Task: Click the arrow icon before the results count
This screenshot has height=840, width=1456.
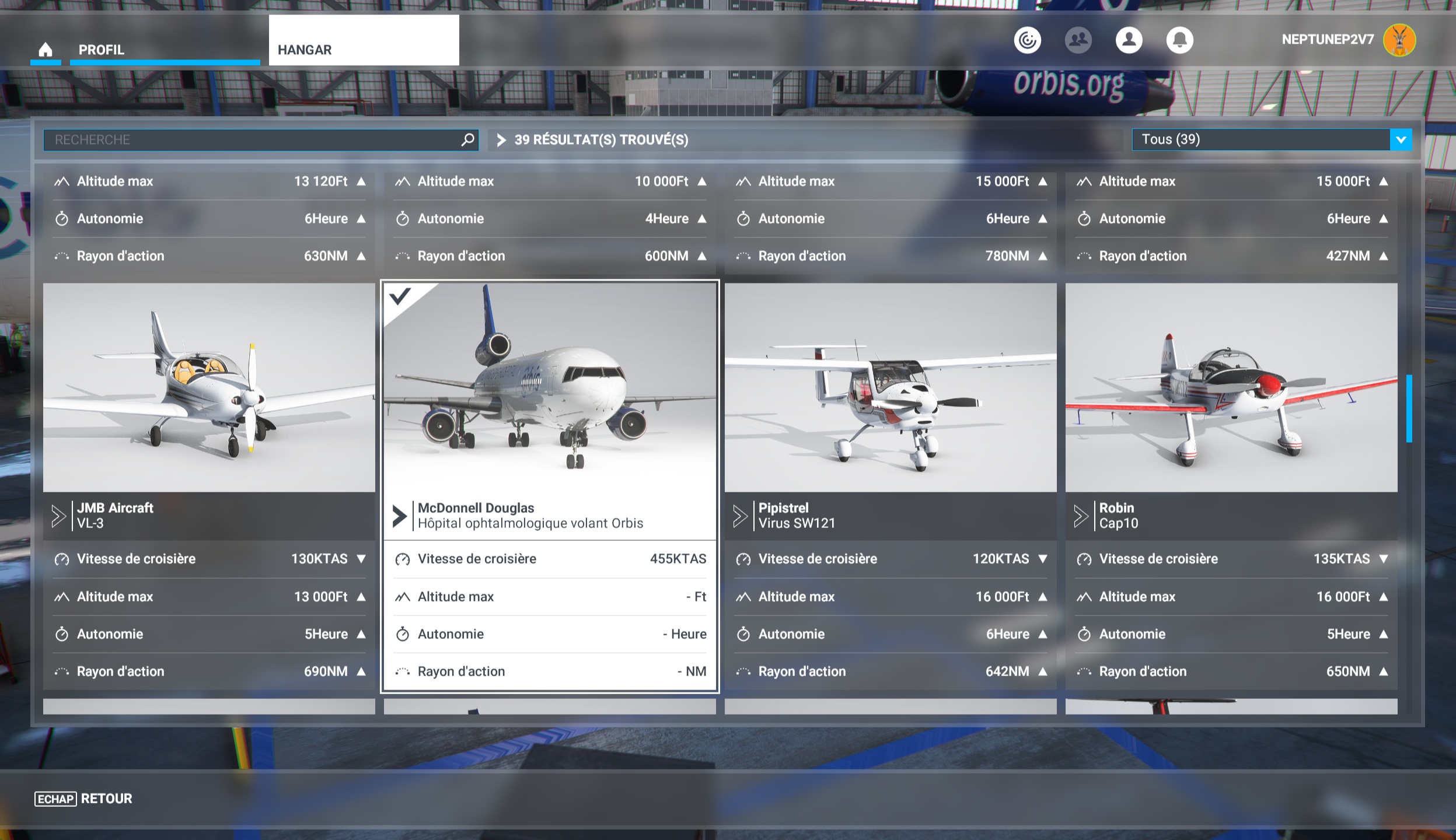Action: 501,140
